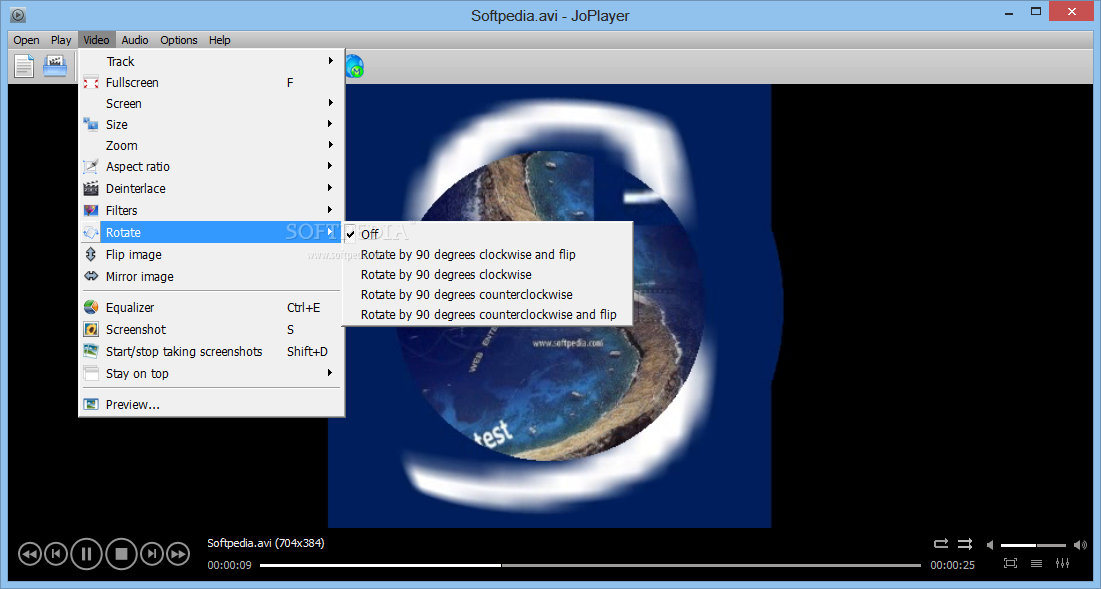Choose Rotate by 90 degrees counterclockwise and flip
The height and width of the screenshot is (589, 1101).
coord(488,315)
